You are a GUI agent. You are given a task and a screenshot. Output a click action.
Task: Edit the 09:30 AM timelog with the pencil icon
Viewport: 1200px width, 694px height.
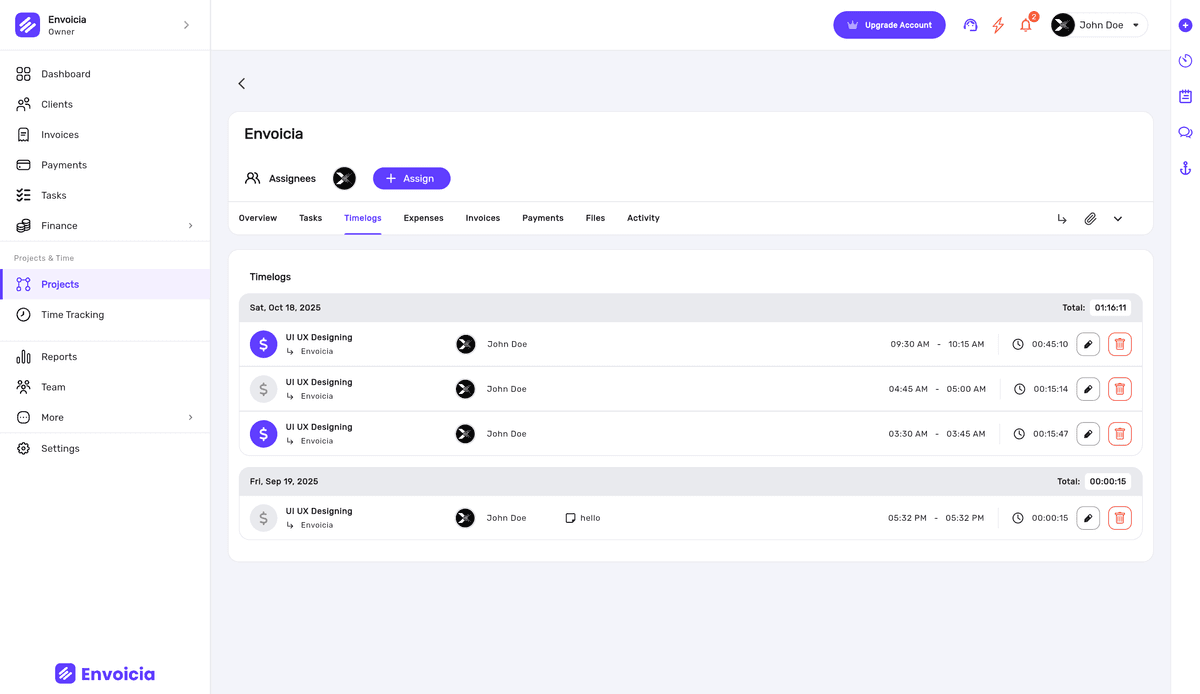pyautogui.click(x=1088, y=343)
